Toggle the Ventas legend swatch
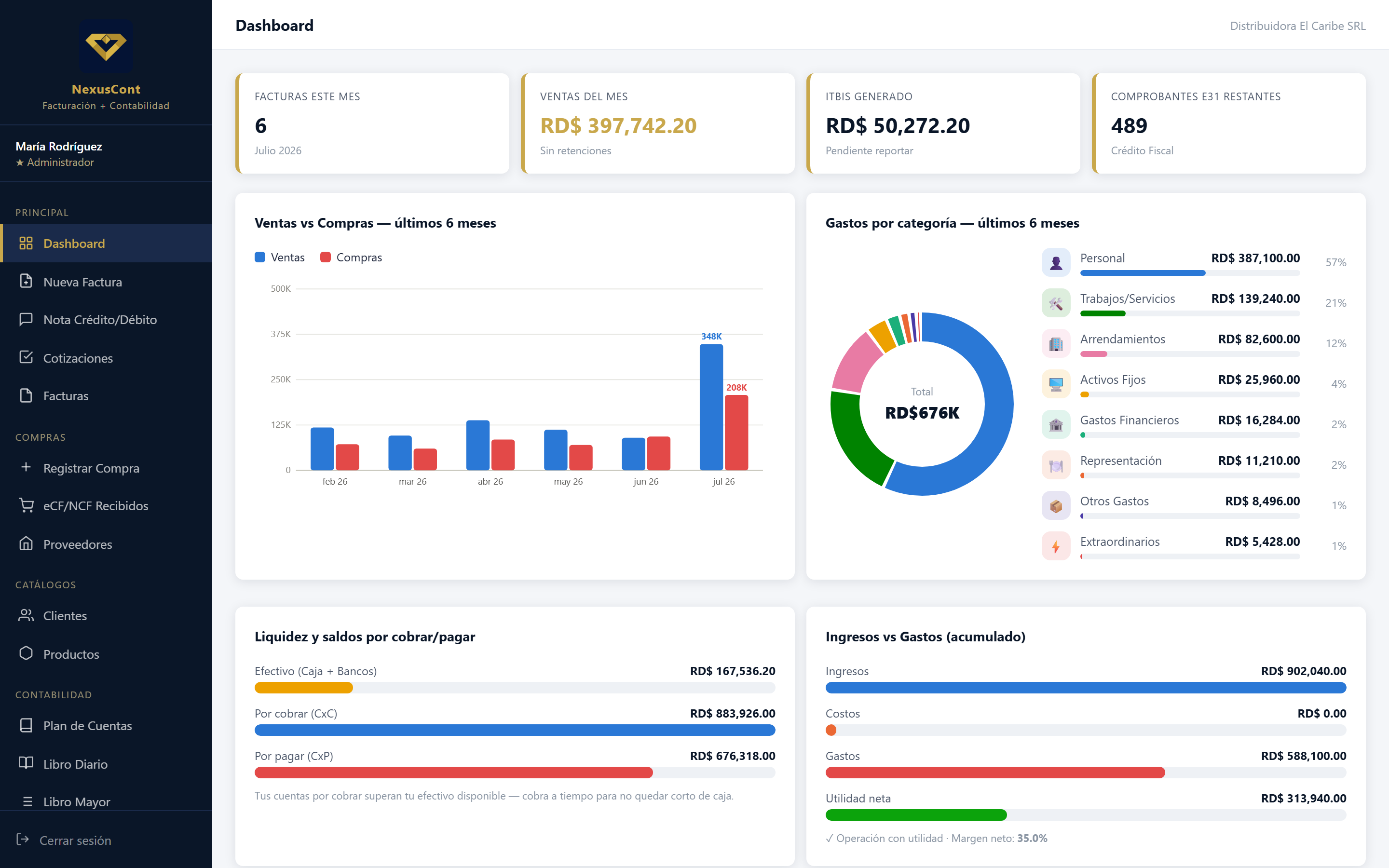Image resolution: width=1389 pixels, height=868 pixels. pos(260,257)
